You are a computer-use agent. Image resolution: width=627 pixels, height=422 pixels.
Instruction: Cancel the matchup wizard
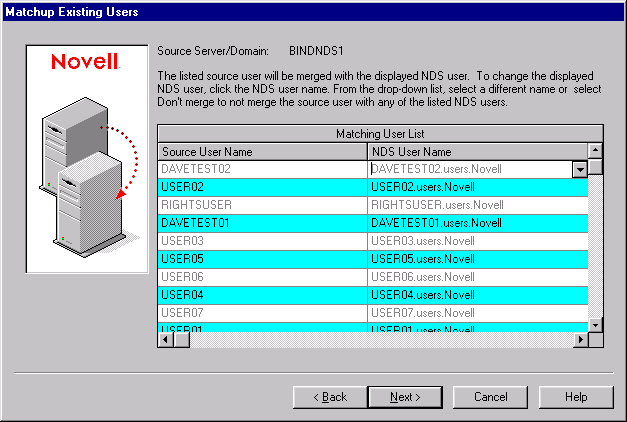click(x=491, y=397)
